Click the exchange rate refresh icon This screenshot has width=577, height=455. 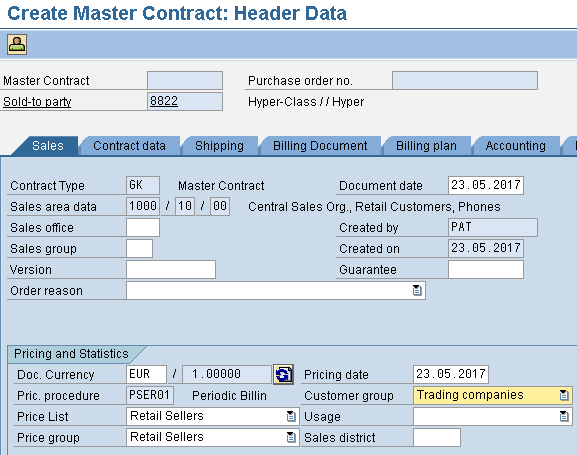click(x=283, y=374)
